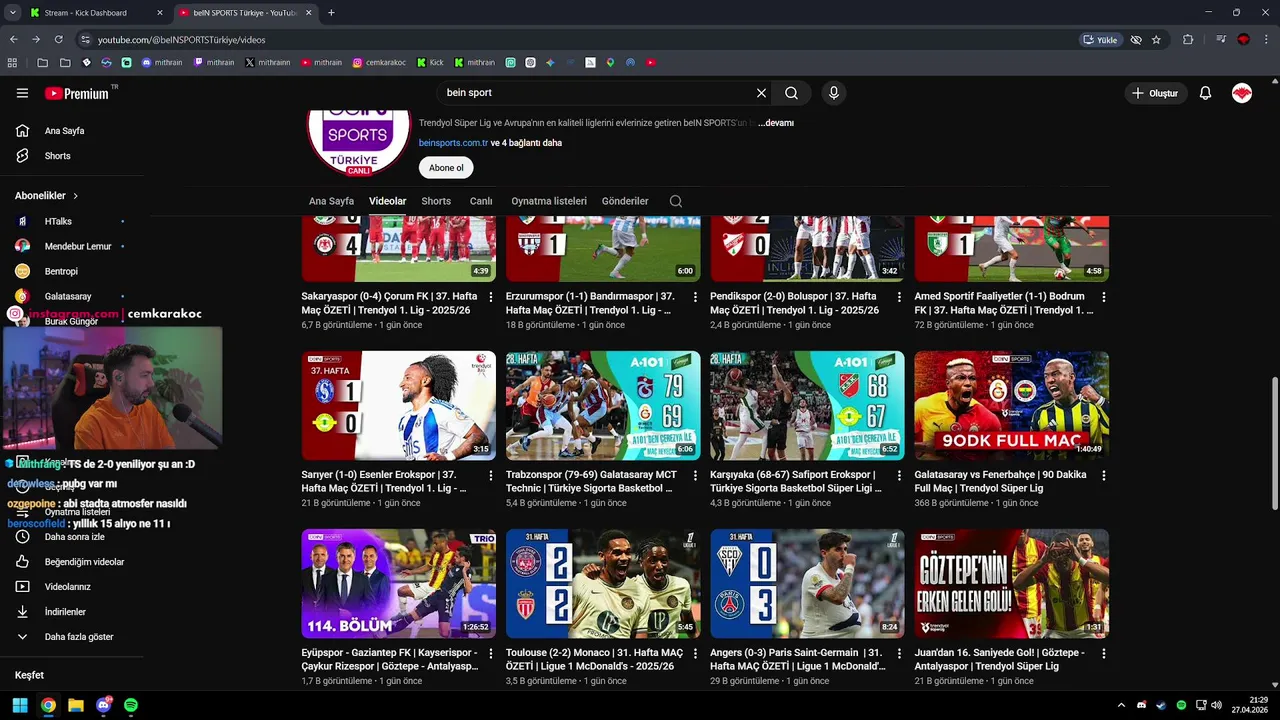Viewport: 1280px width, 720px height.
Task: Switch to Stream - Kick Dashboard browser tab
Action: point(96,13)
